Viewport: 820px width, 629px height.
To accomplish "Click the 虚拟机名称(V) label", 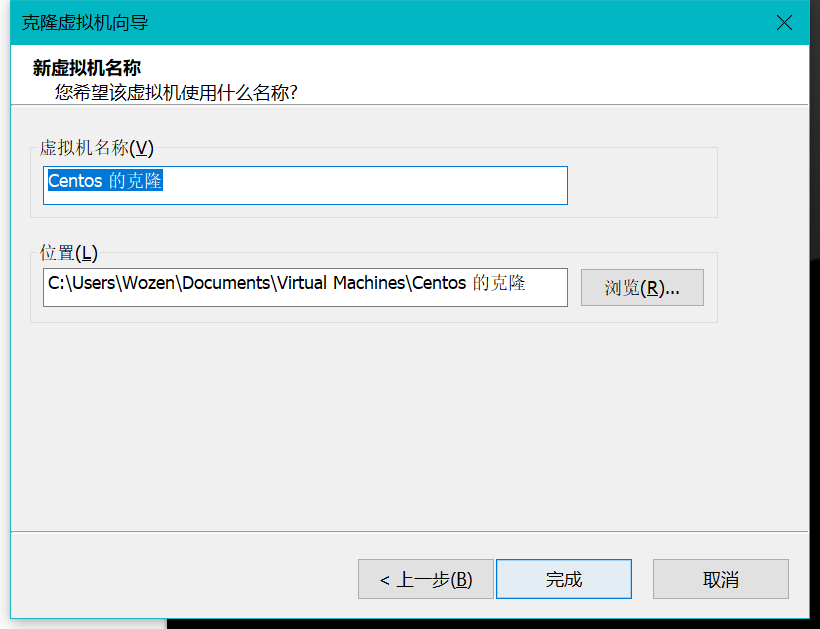I will click(x=97, y=148).
